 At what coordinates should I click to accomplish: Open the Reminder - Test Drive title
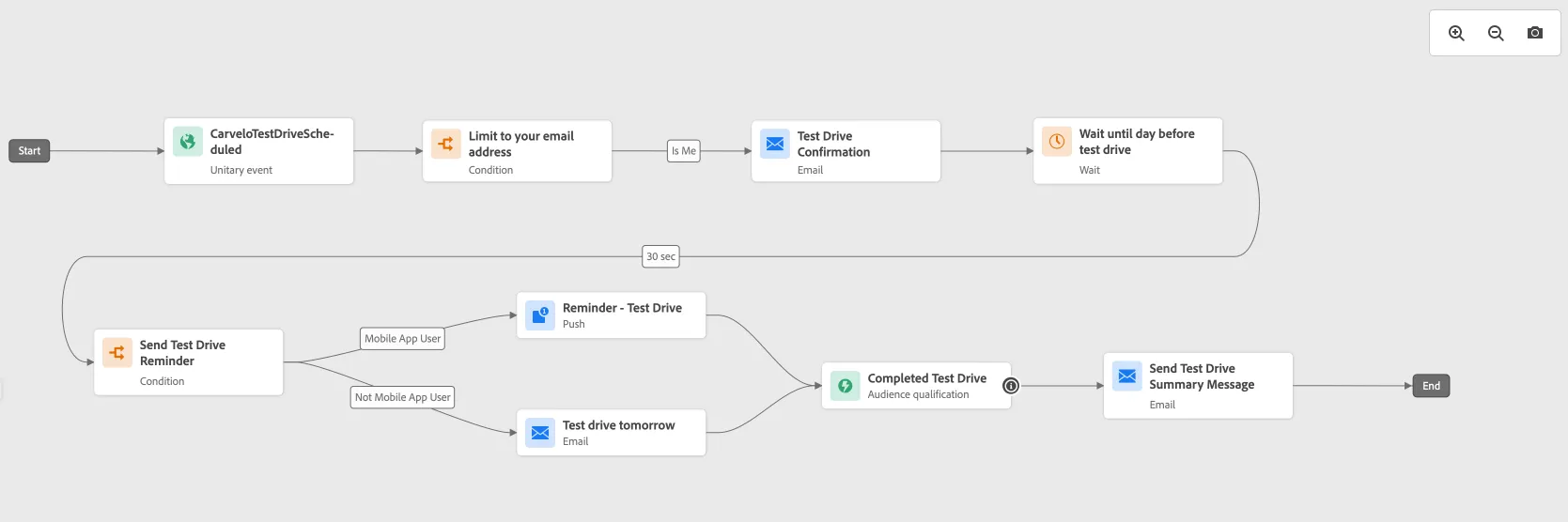click(622, 308)
